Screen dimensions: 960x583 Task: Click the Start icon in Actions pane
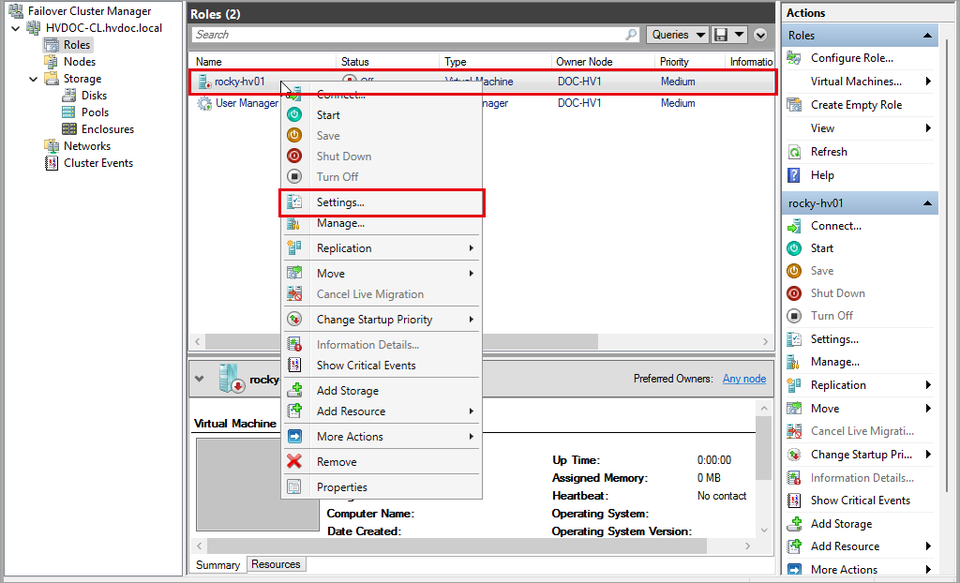click(x=794, y=249)
